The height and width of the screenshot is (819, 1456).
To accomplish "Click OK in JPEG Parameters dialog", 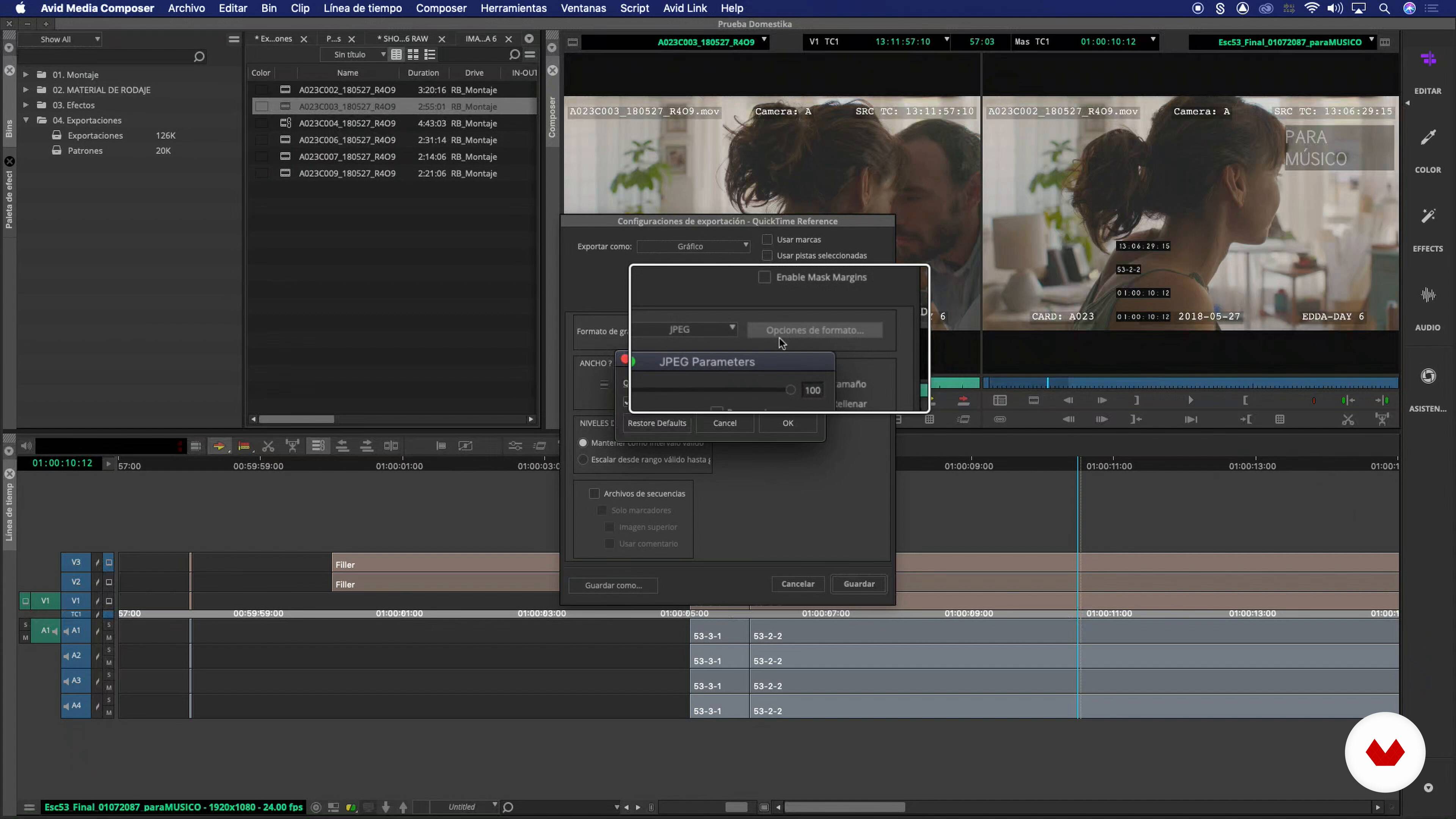I will point(788,424).
